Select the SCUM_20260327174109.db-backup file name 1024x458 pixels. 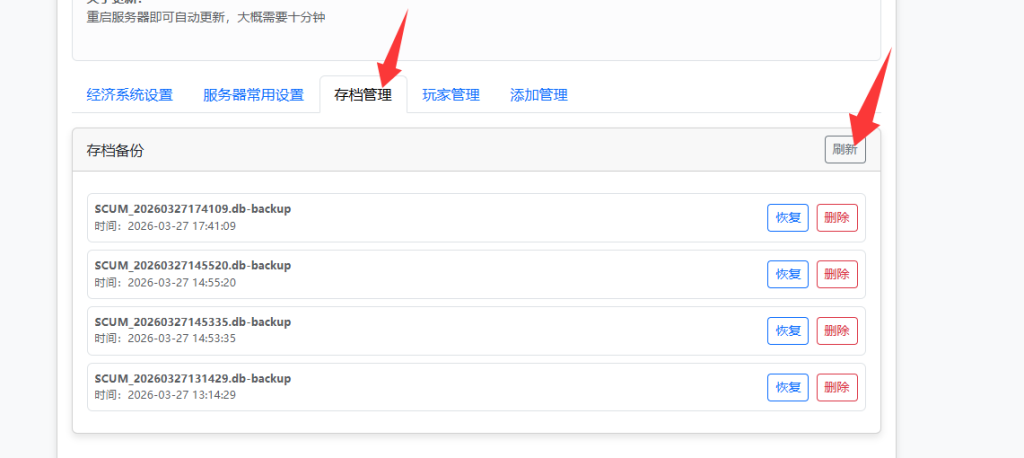[193, 209]
